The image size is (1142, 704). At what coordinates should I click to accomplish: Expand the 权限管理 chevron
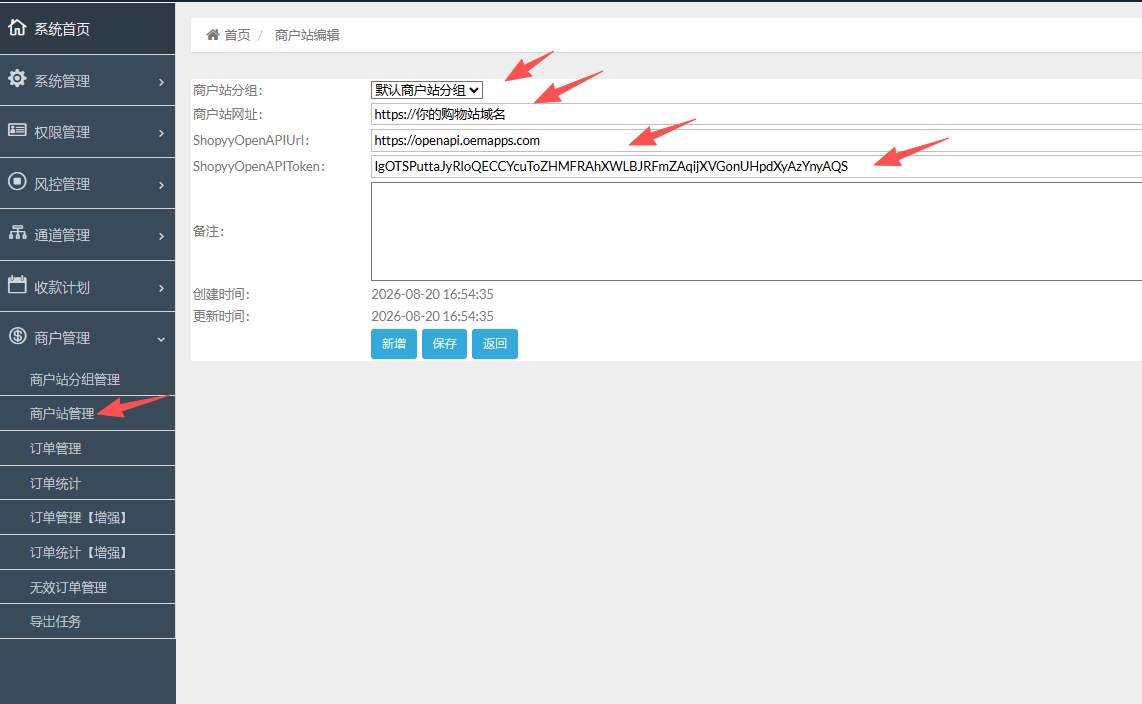(161, 133)
